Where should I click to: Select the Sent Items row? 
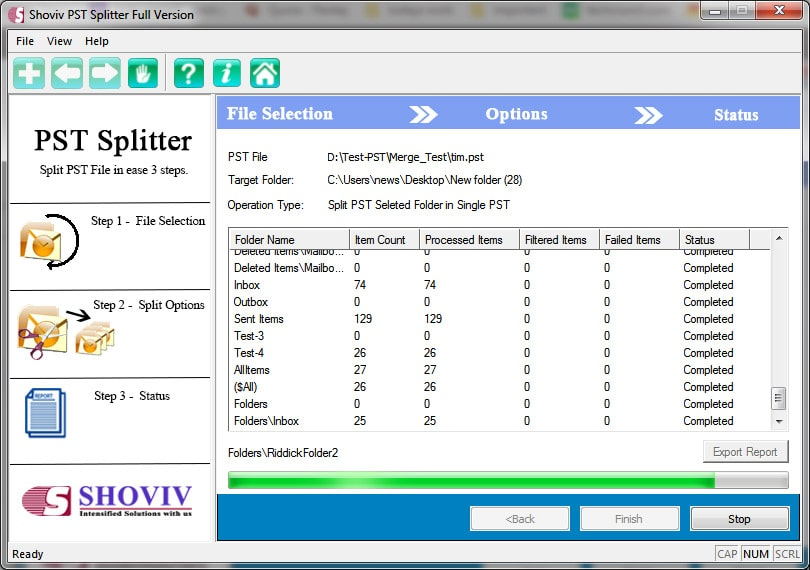click(500, 319)
